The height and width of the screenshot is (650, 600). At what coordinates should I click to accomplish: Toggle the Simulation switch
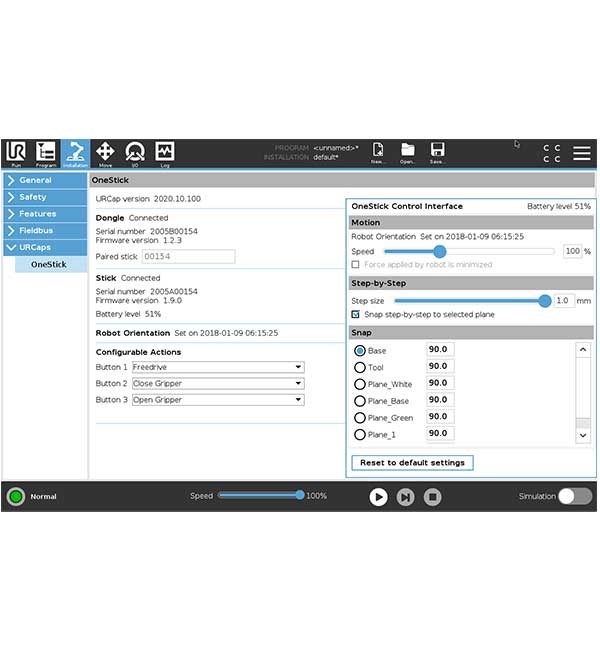[x=575, y=496]
